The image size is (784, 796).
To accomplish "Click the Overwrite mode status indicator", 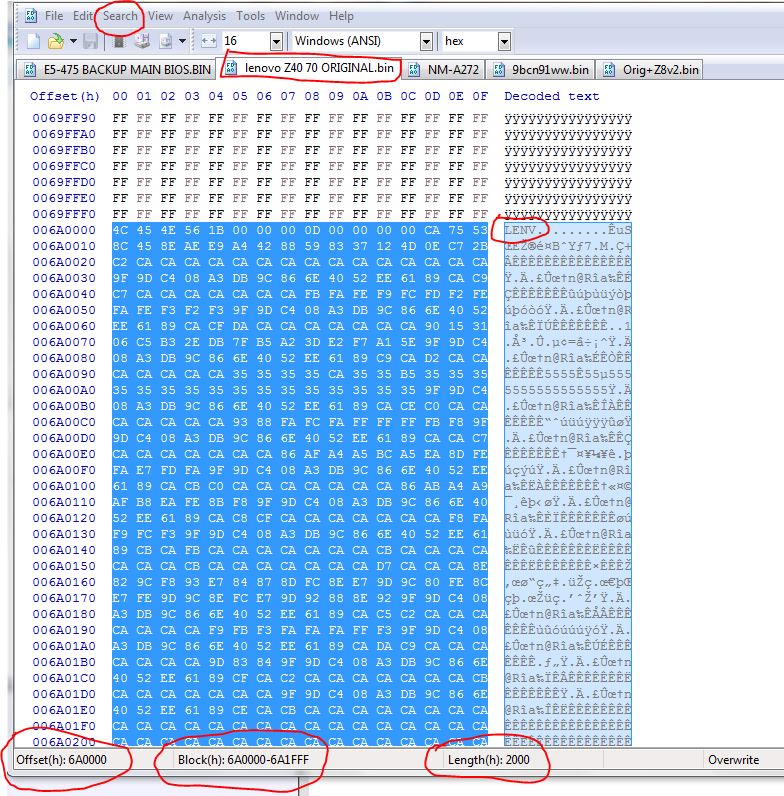I will tap(734, 760).
